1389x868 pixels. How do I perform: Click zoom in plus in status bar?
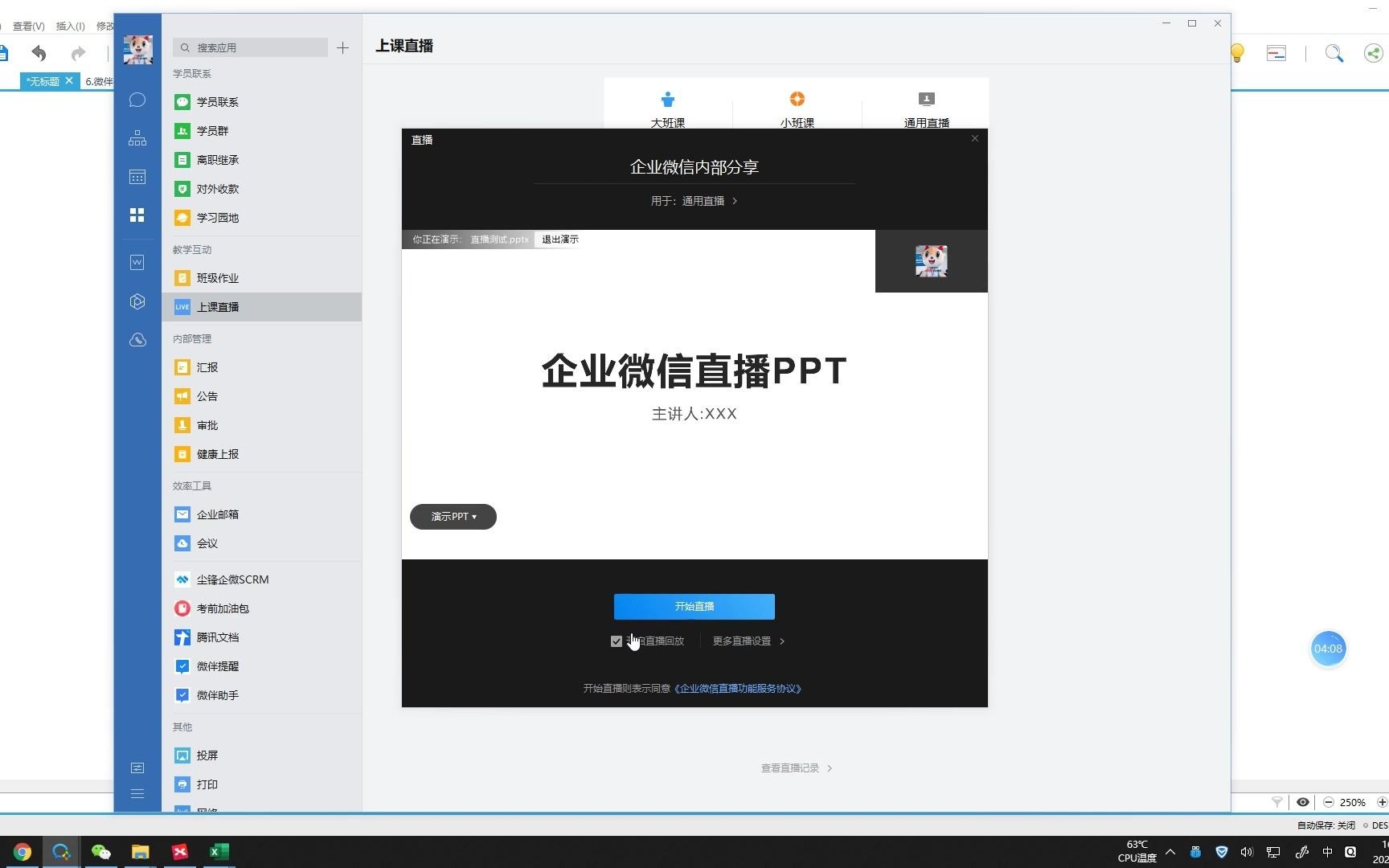click(x=1383, y=802)
